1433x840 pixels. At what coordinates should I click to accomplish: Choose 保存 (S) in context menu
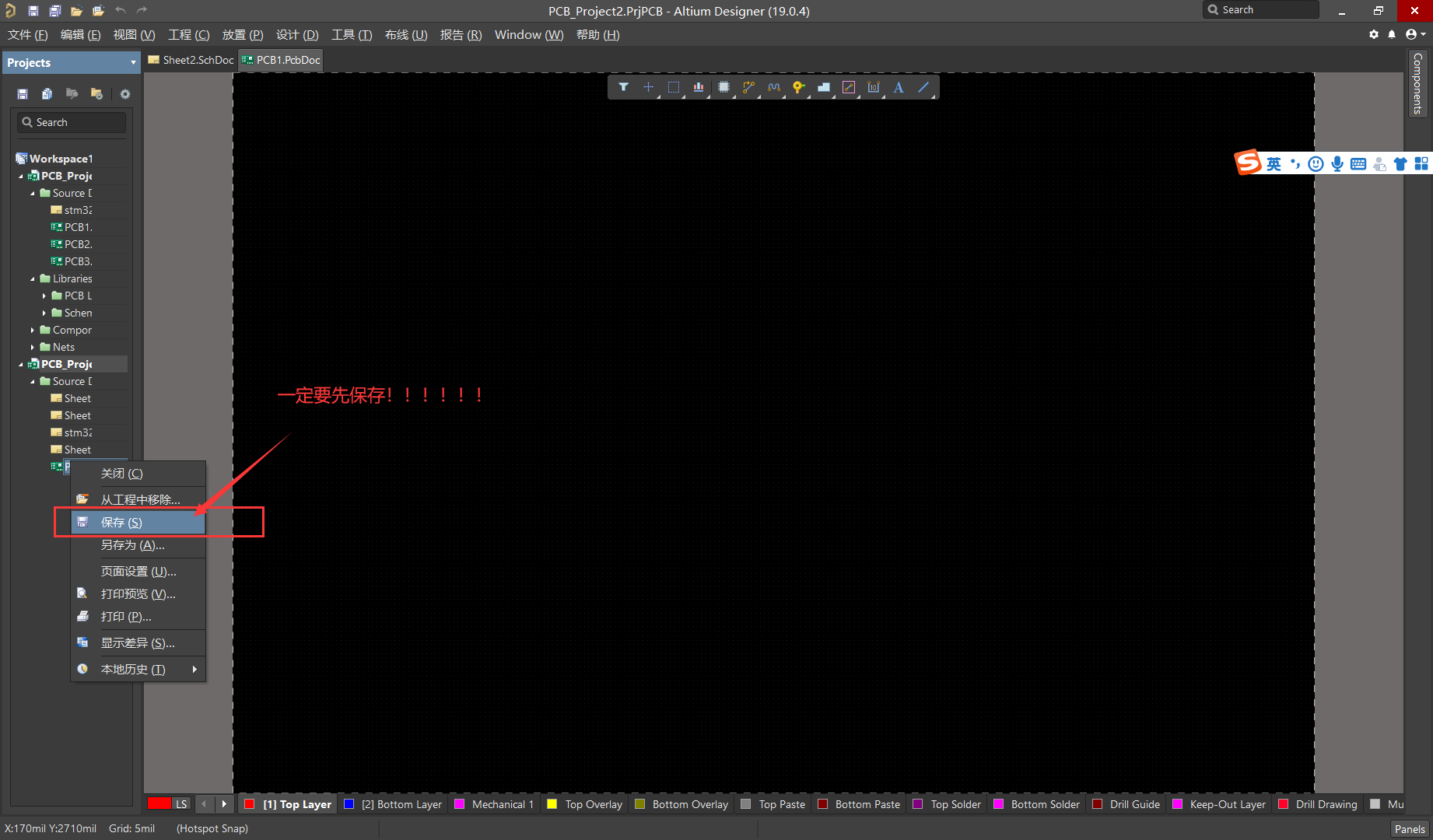[138, 523]
